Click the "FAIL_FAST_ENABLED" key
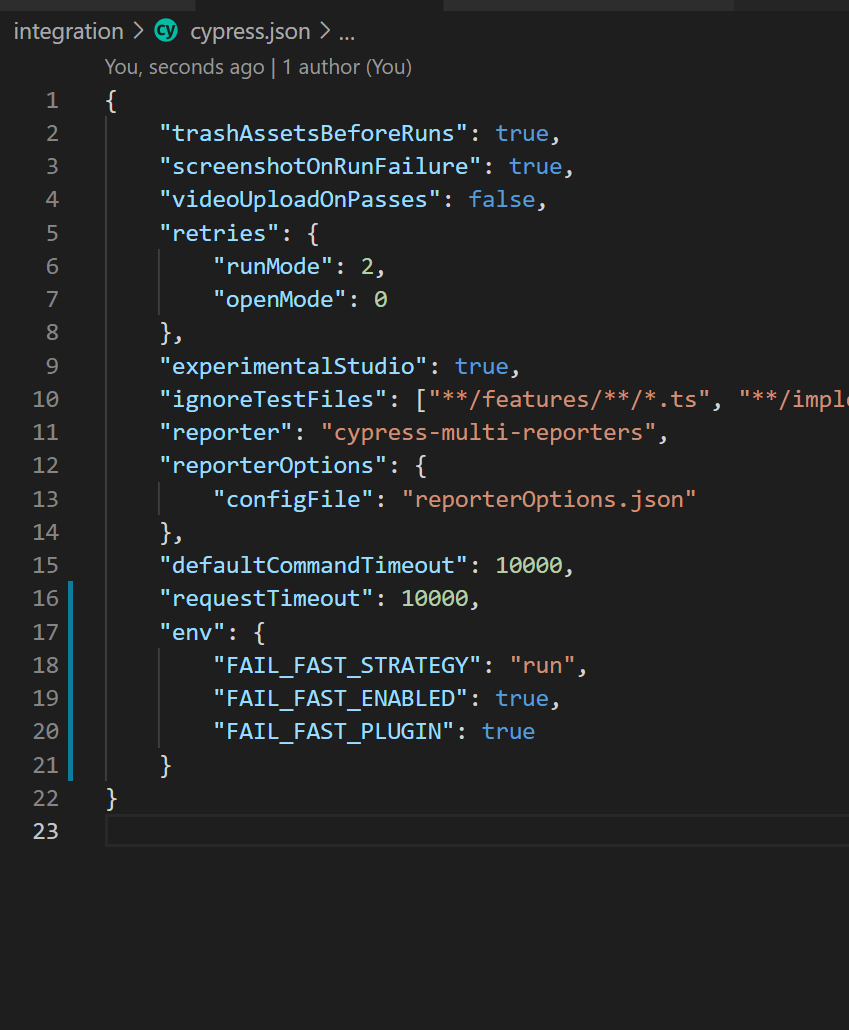The image size is (849, 1030). 341,698
